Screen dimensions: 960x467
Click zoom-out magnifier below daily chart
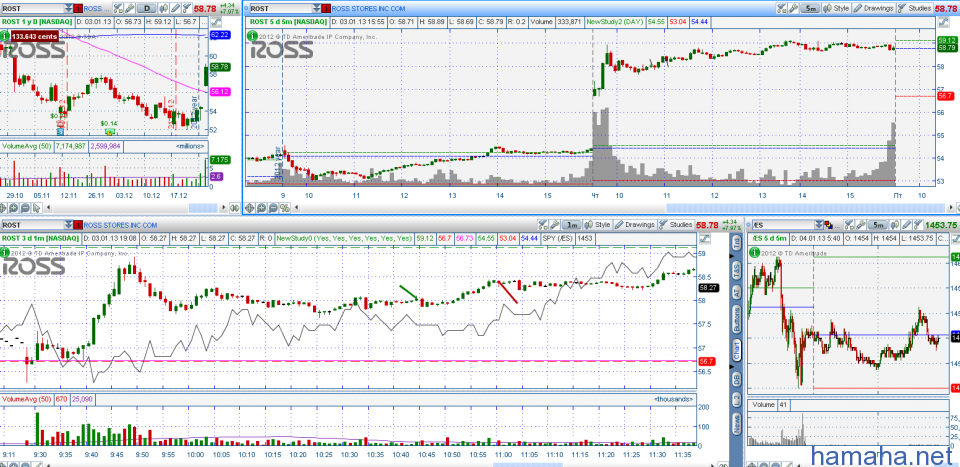pos(25,208)
